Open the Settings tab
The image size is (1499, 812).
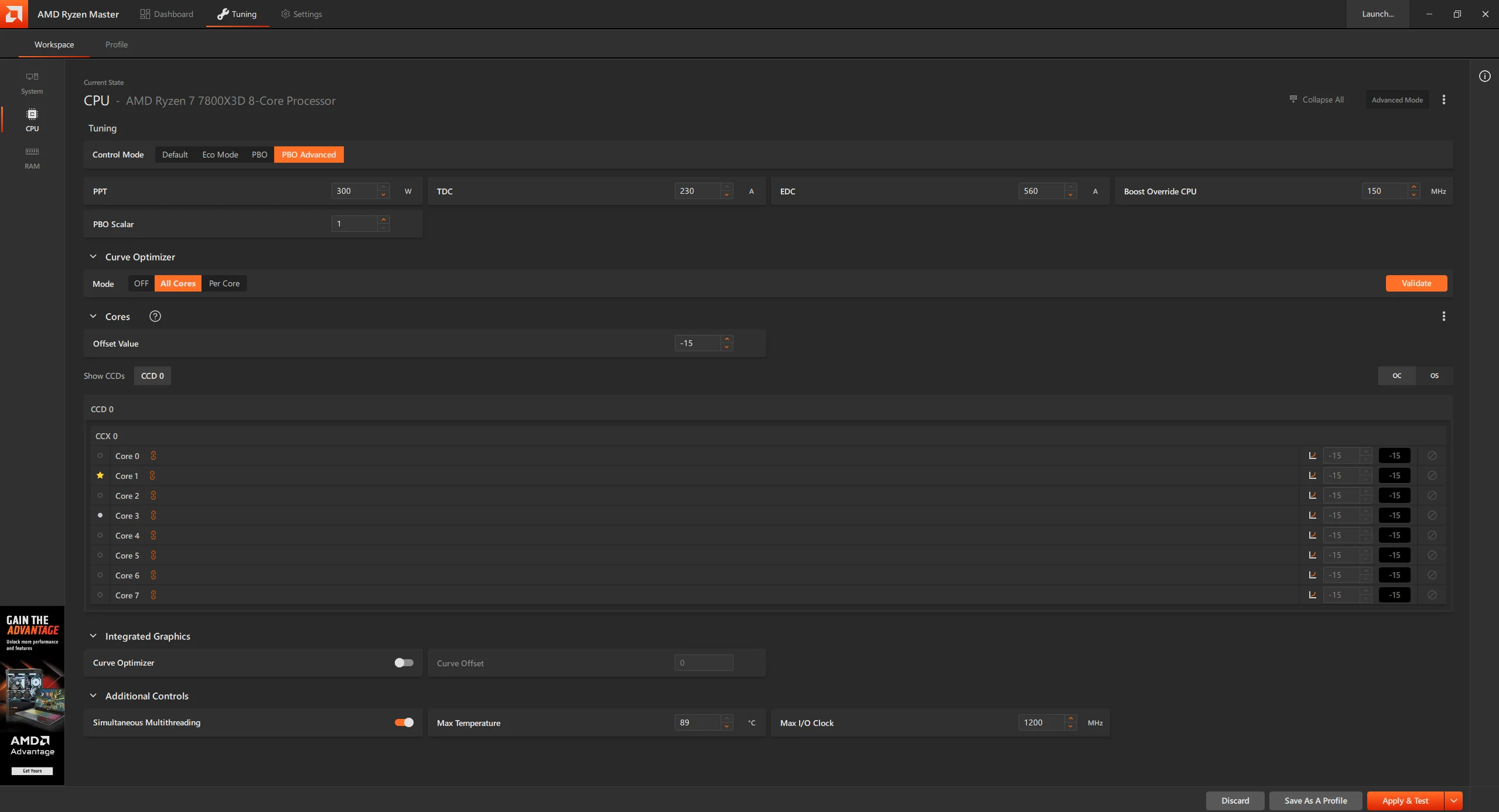(302, 14)
